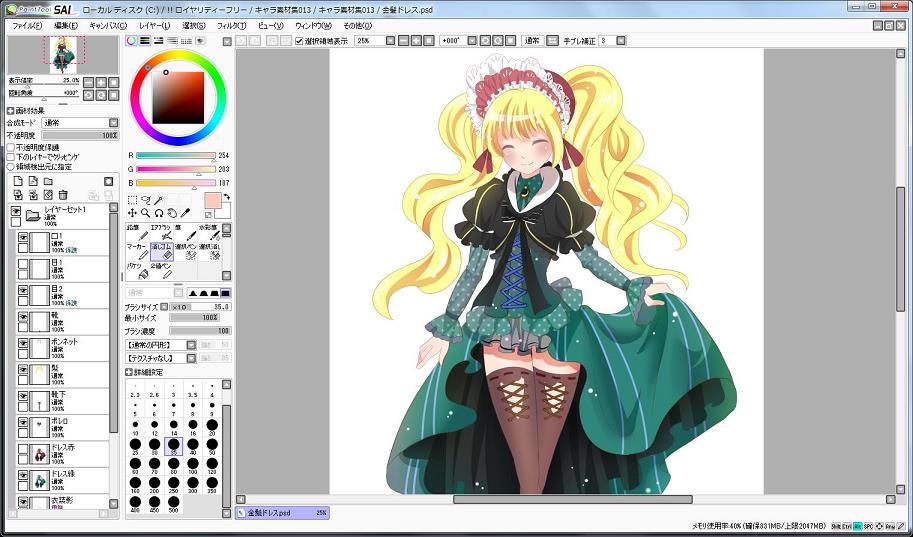
Task: Pick the move tool
Action: (x=132, y=213)
